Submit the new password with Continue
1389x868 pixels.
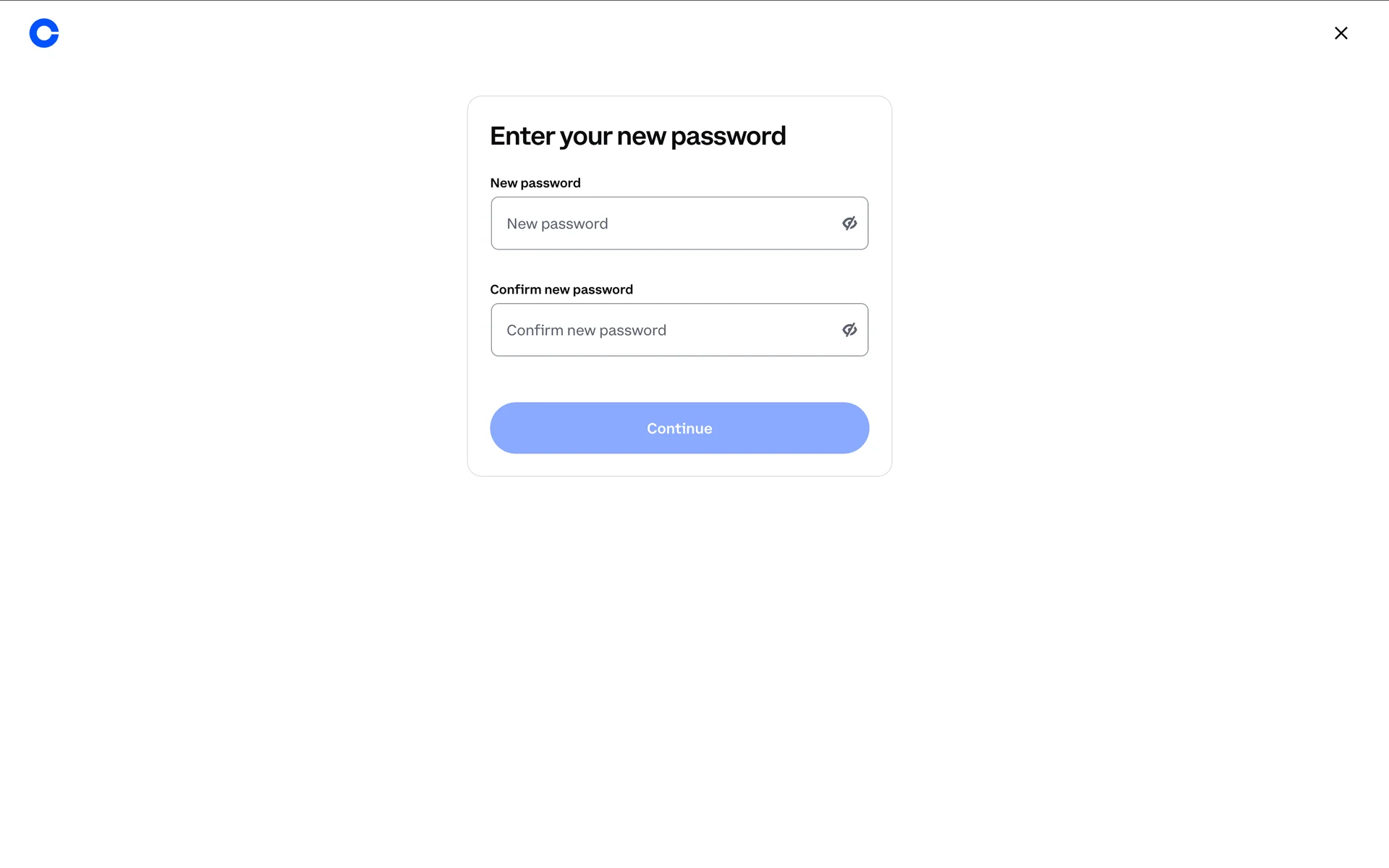point(679,428)
